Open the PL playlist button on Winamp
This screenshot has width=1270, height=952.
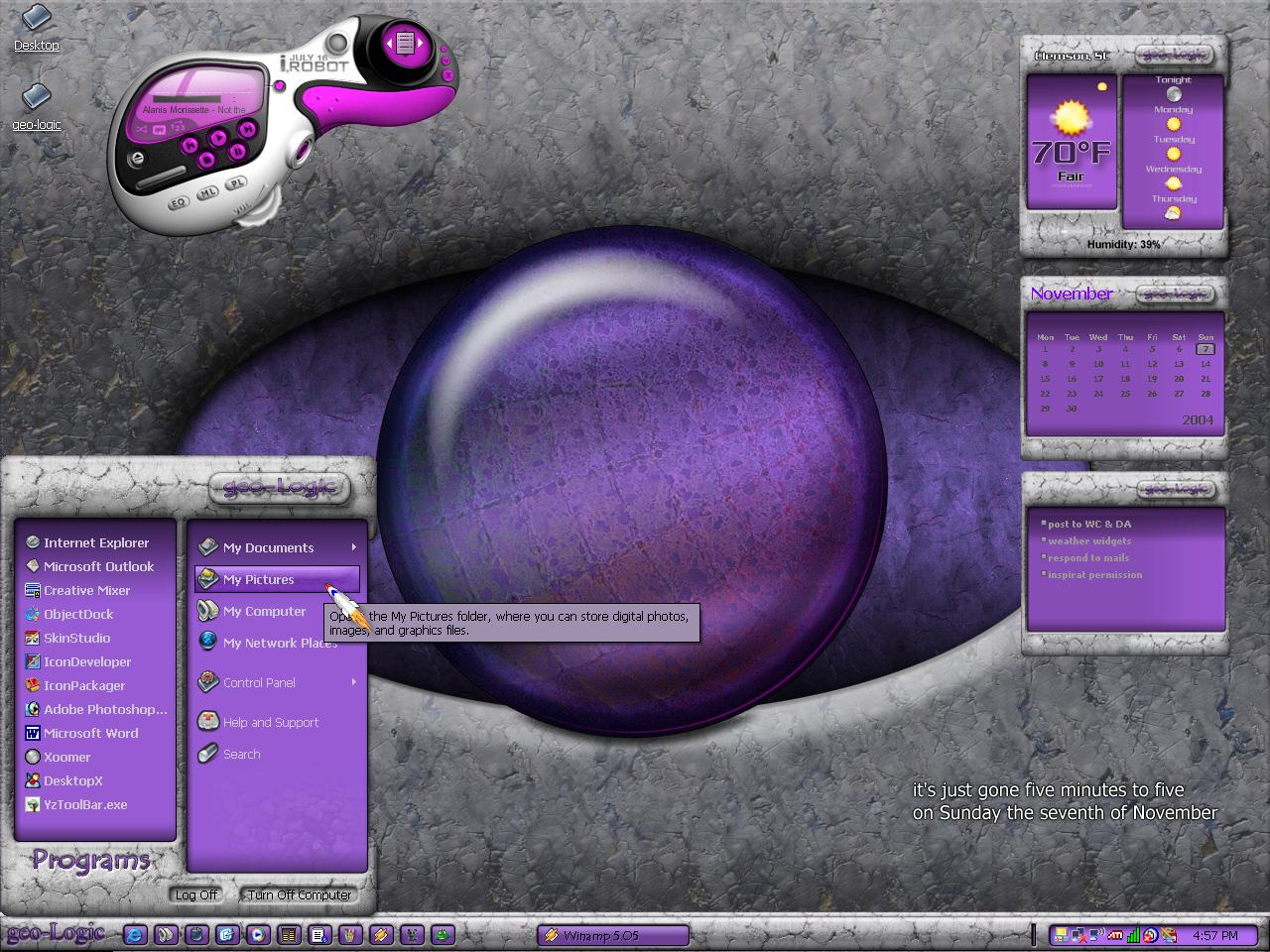(x=236, y=182)
